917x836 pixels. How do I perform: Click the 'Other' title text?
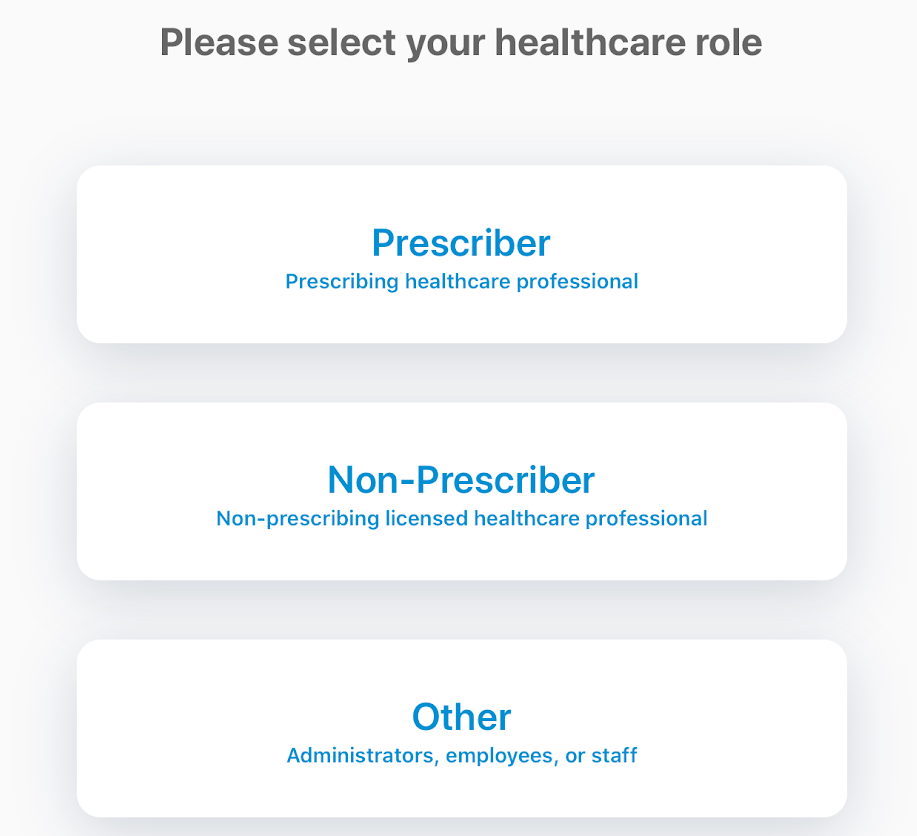(461, 717)
